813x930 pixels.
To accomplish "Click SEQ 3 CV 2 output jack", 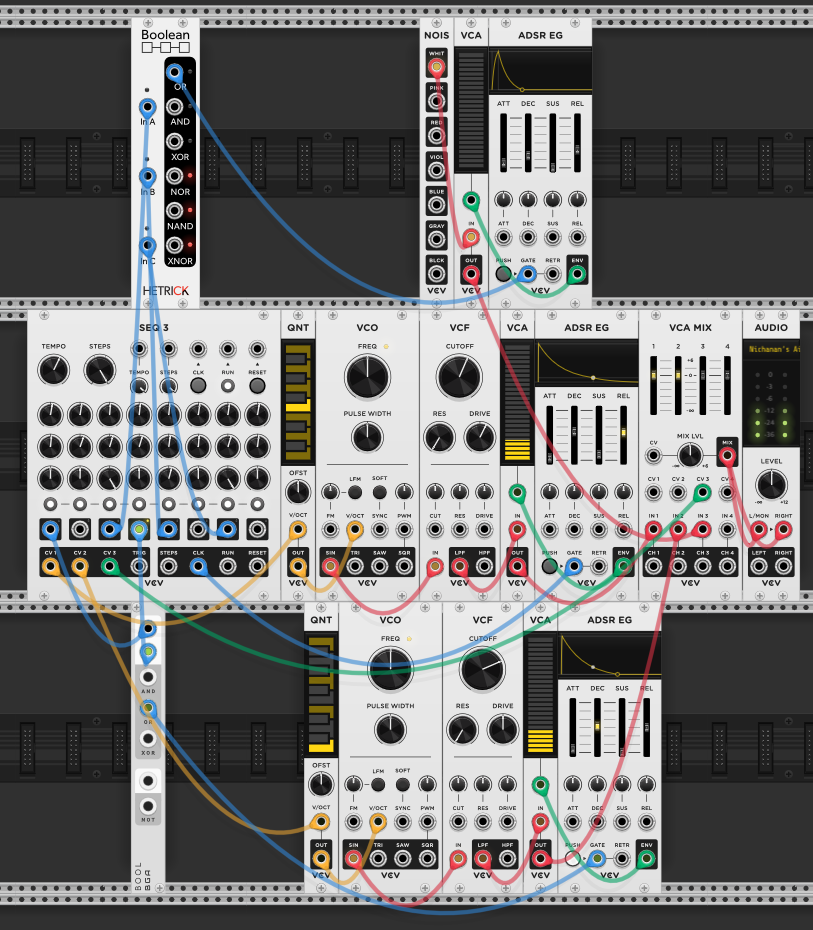I will (80, 566).
